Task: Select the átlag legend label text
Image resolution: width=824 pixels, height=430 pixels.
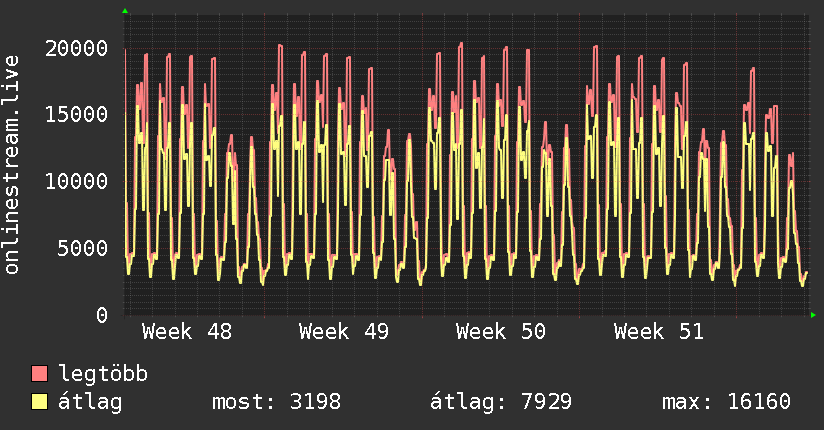Action: click(90, 402)
